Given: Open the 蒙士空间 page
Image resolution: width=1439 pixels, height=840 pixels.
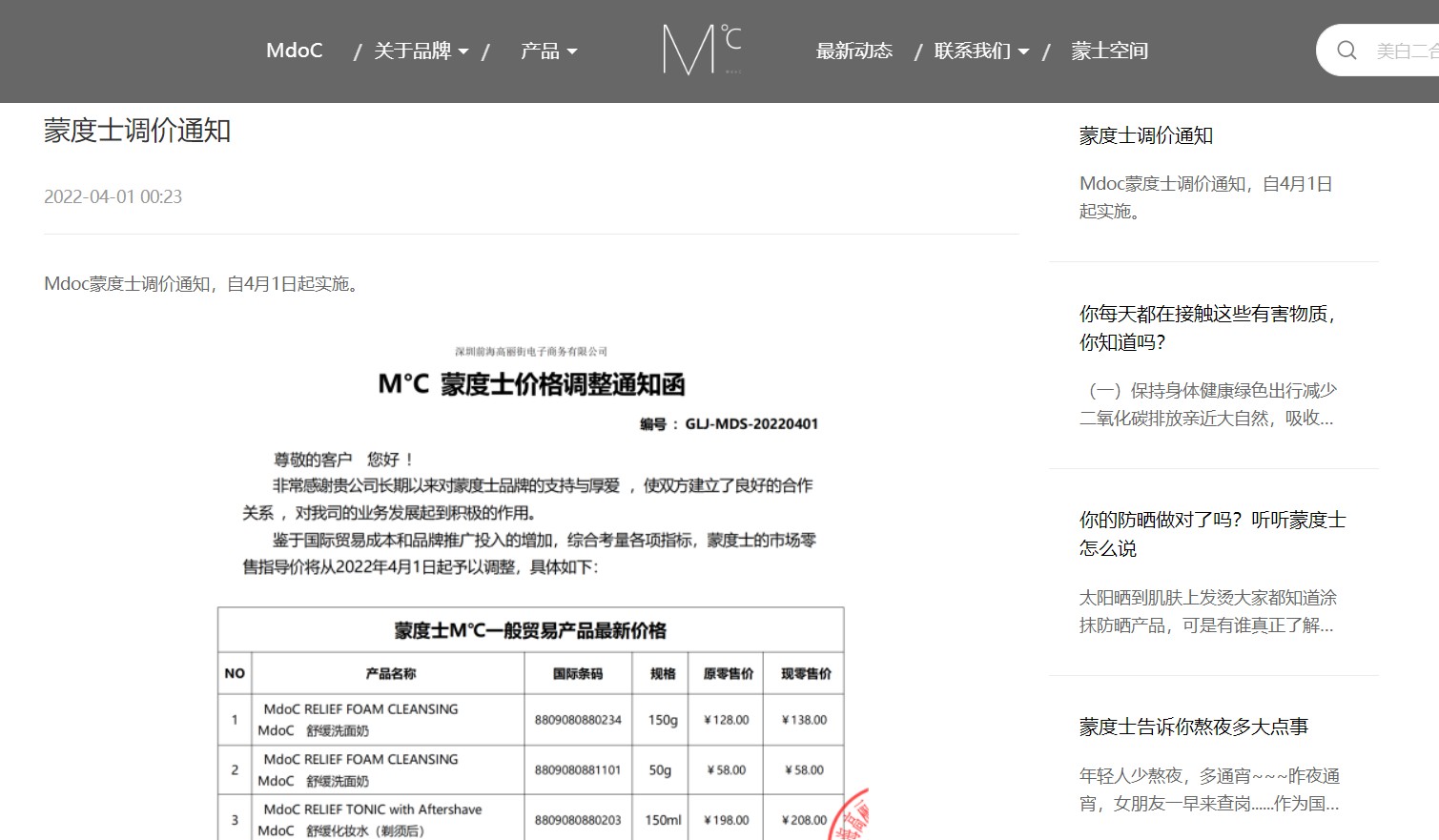Looking at the screenshot, I should [1109, 51].
